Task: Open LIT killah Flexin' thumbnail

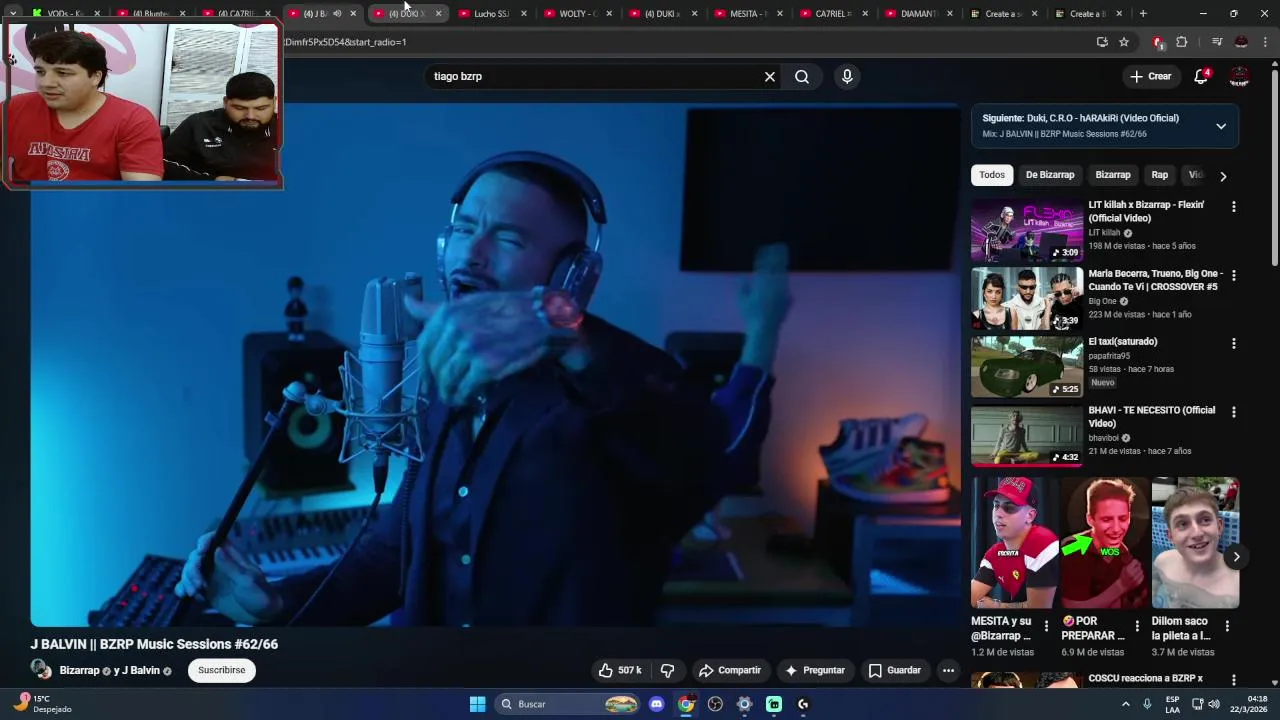Action: tap(1027, 230)
